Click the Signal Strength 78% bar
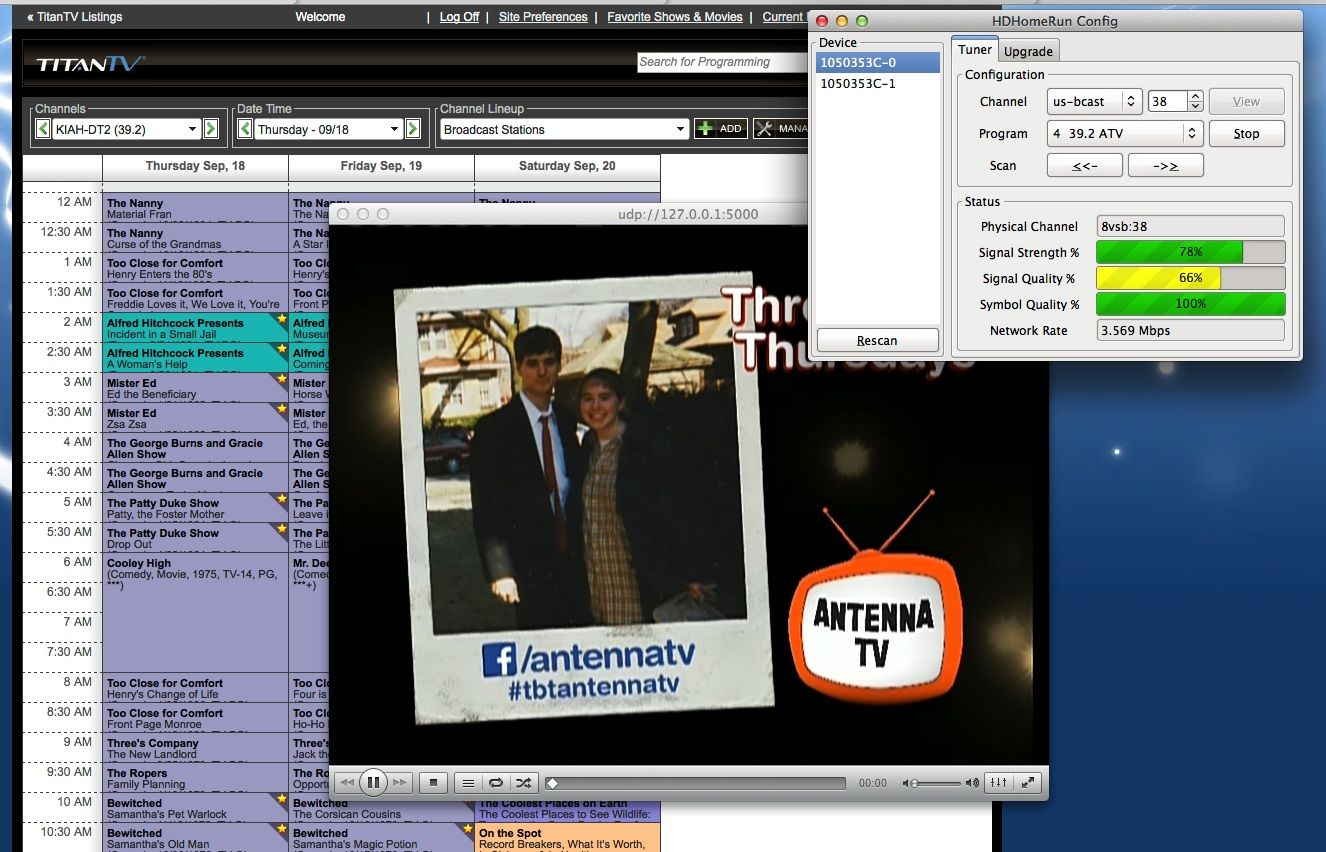1326x852 pixels. pyautogui.click(x=1191, y=252)
